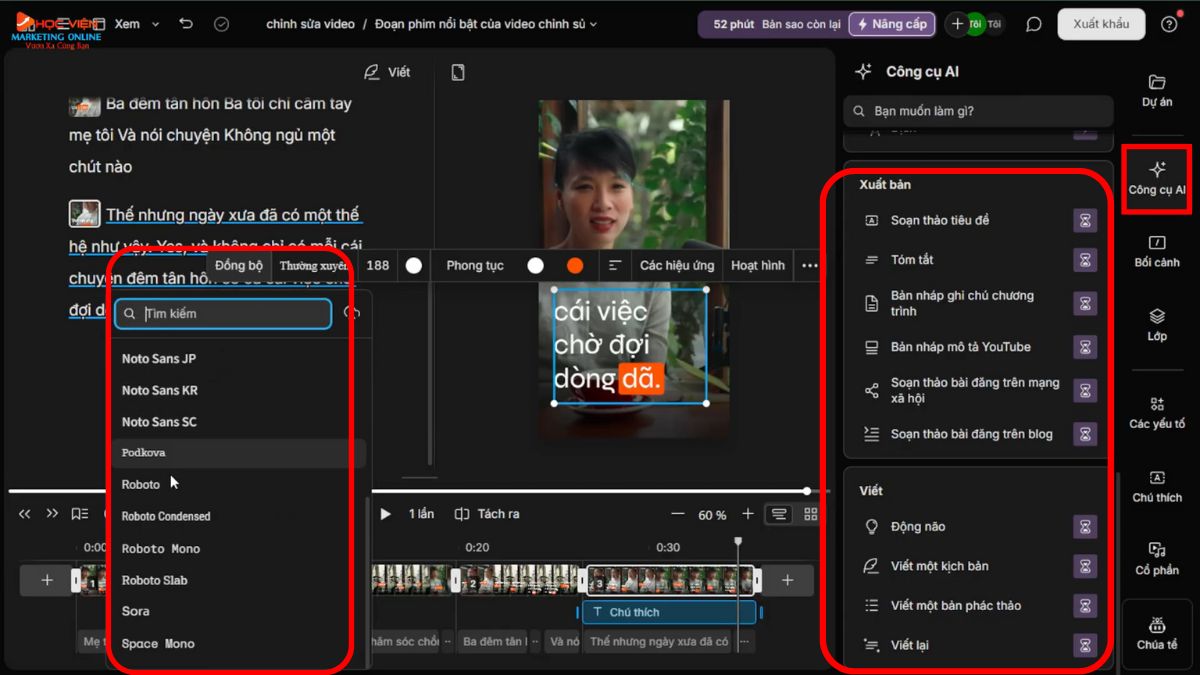Zoom in the timeline with plus
The height and width of the screenshot is (675, 1200).
[x=747, y=514]
